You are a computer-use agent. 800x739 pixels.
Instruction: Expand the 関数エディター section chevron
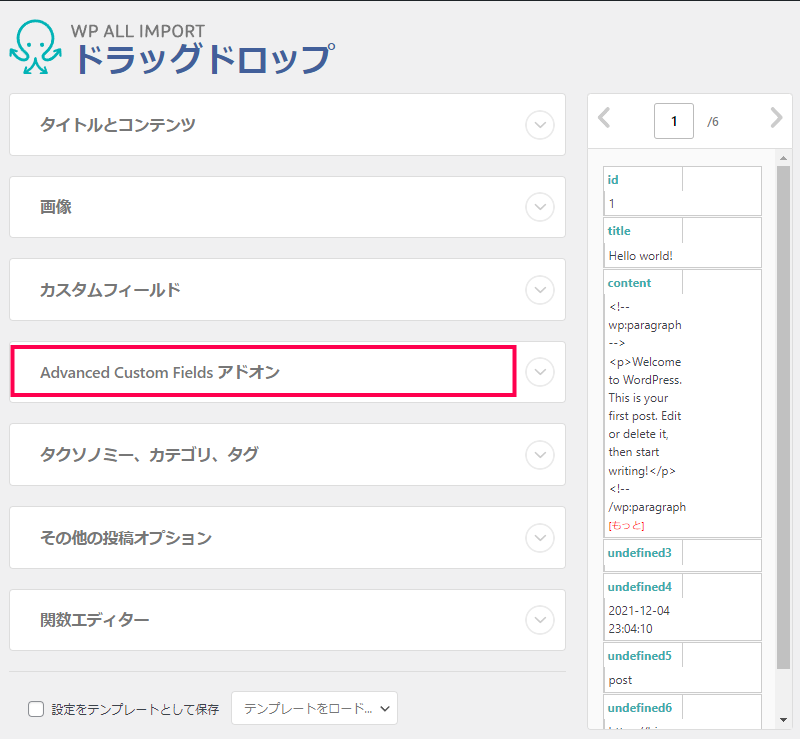click(540, 620)
